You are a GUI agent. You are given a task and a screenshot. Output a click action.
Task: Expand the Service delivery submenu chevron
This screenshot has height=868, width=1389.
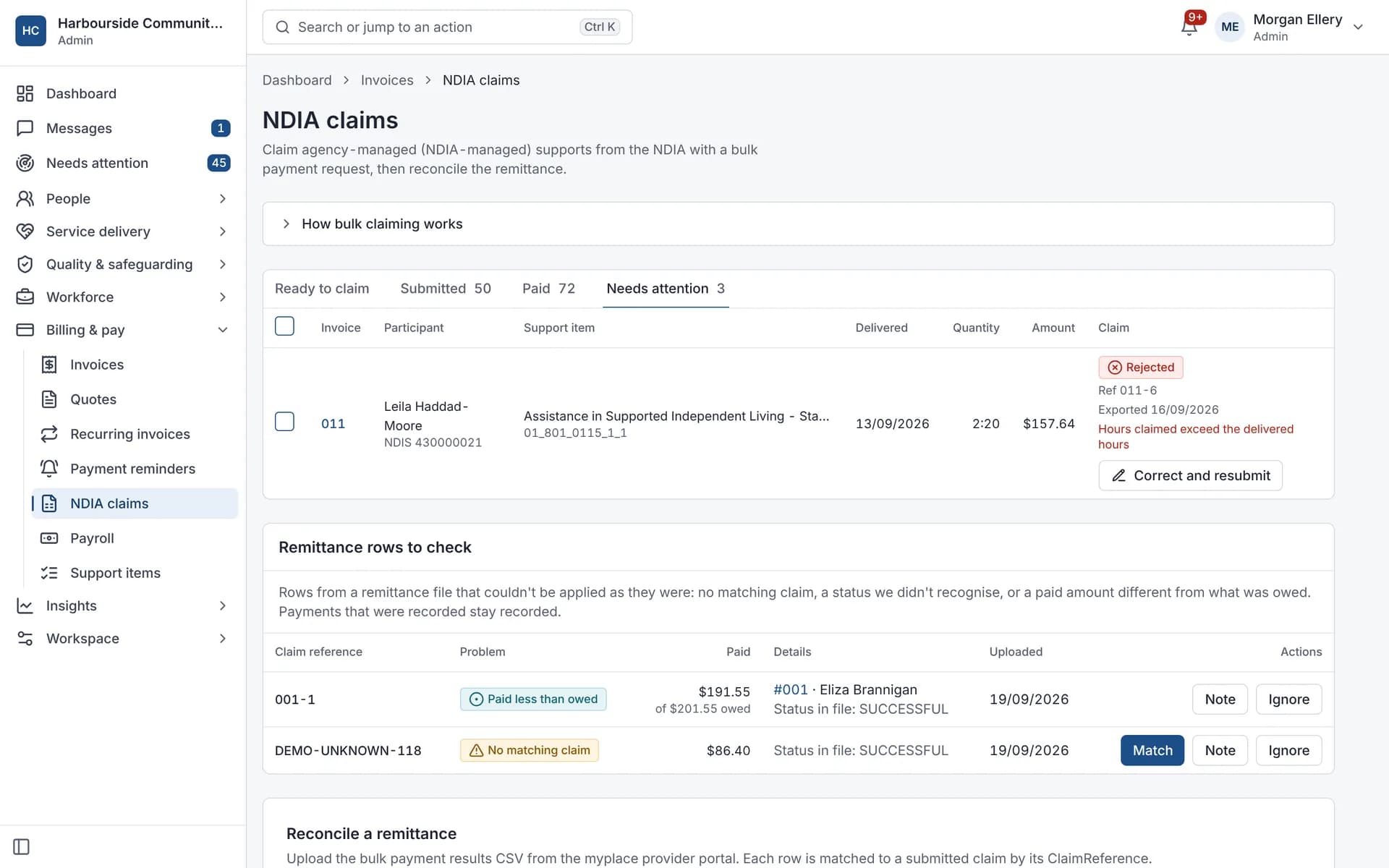click(x=223, y=231)
